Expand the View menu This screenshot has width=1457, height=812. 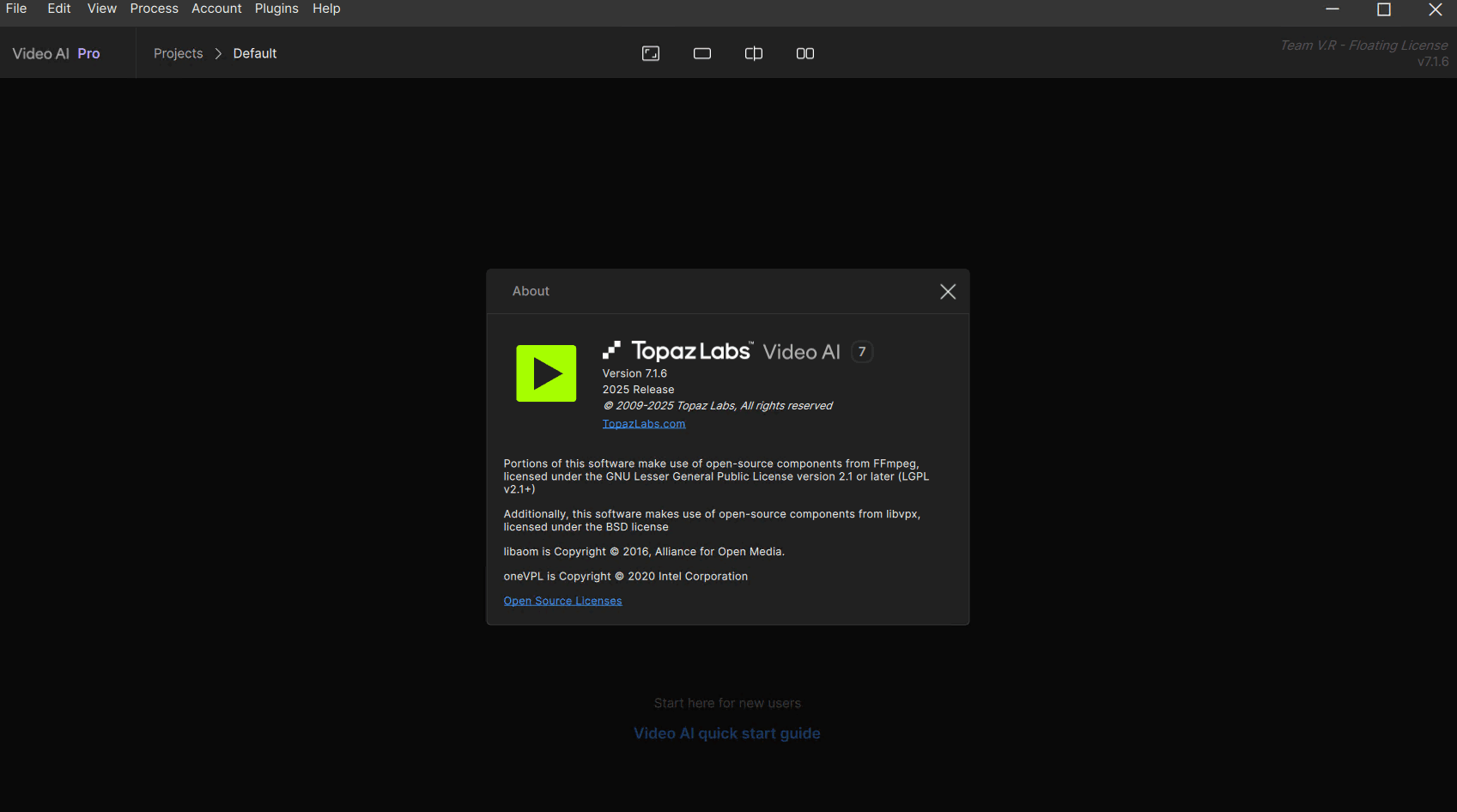tap(101, 9)
